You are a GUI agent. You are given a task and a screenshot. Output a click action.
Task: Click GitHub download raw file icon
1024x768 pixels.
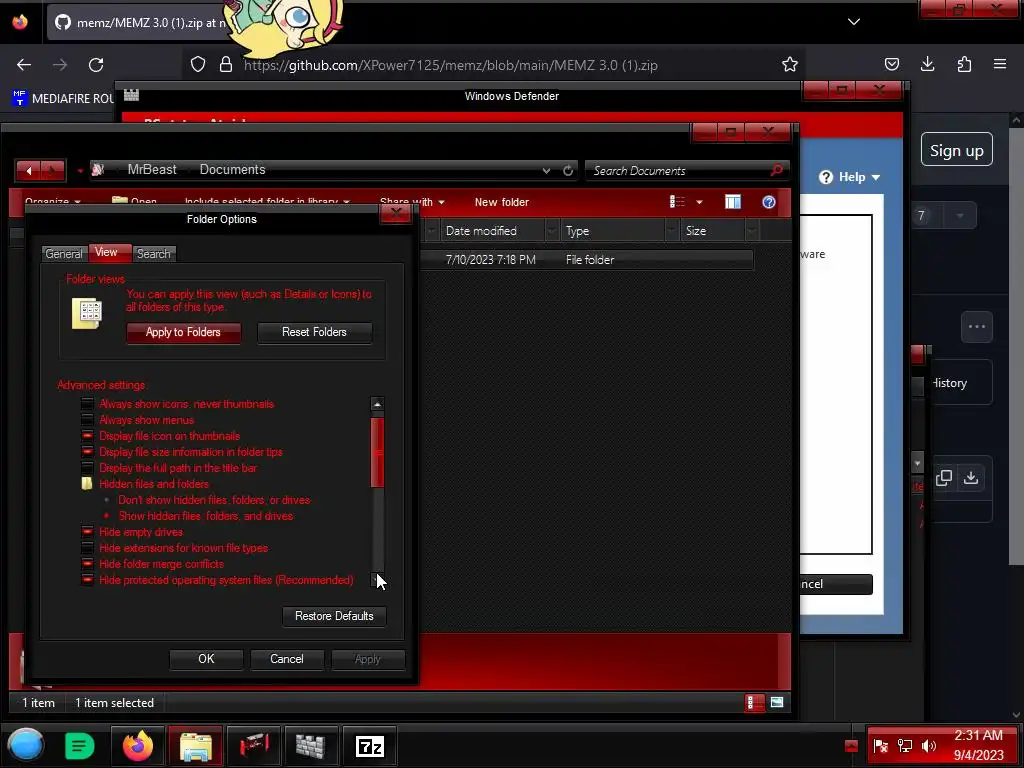point(971,478)
